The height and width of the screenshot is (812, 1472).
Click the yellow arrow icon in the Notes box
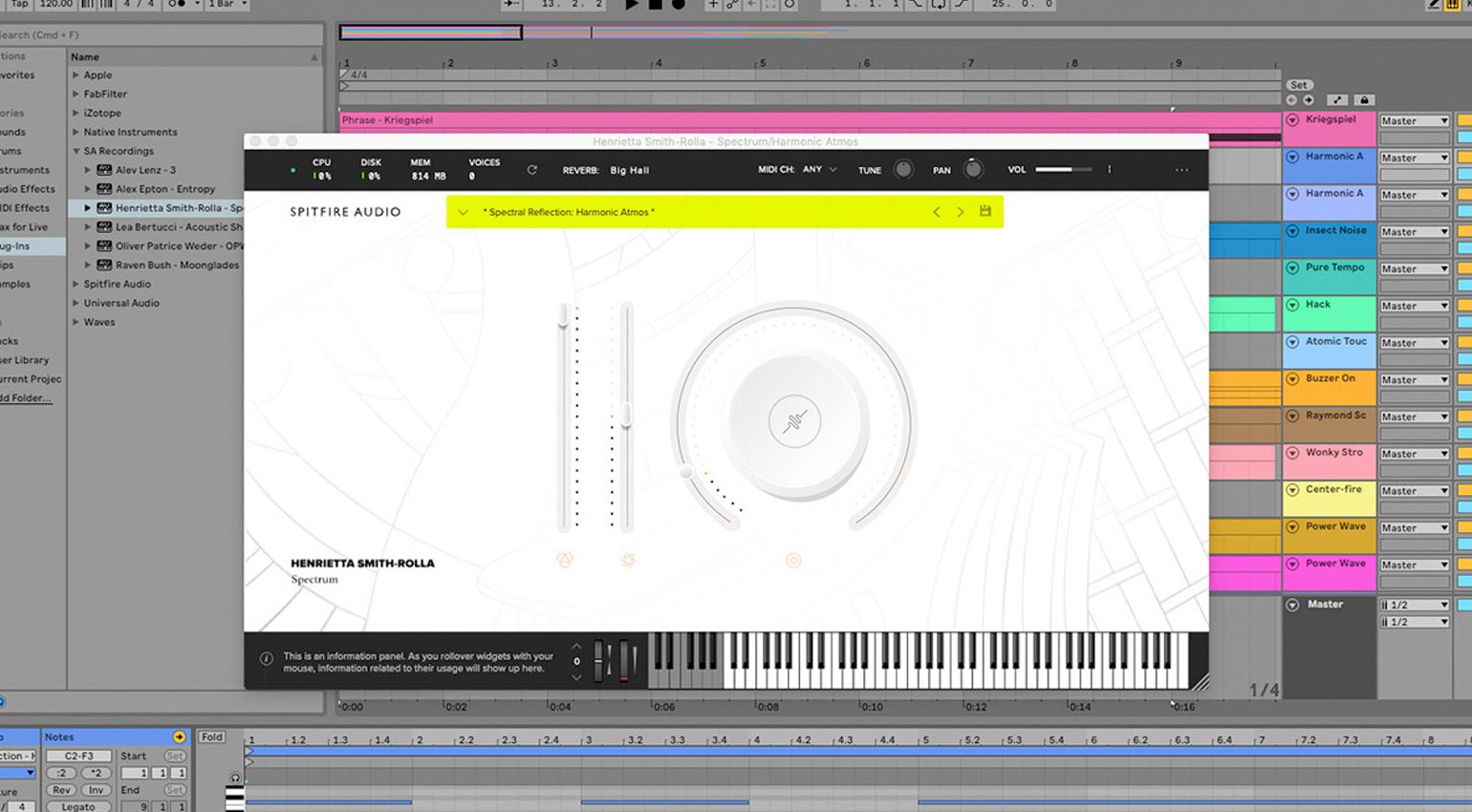[179, 737]
